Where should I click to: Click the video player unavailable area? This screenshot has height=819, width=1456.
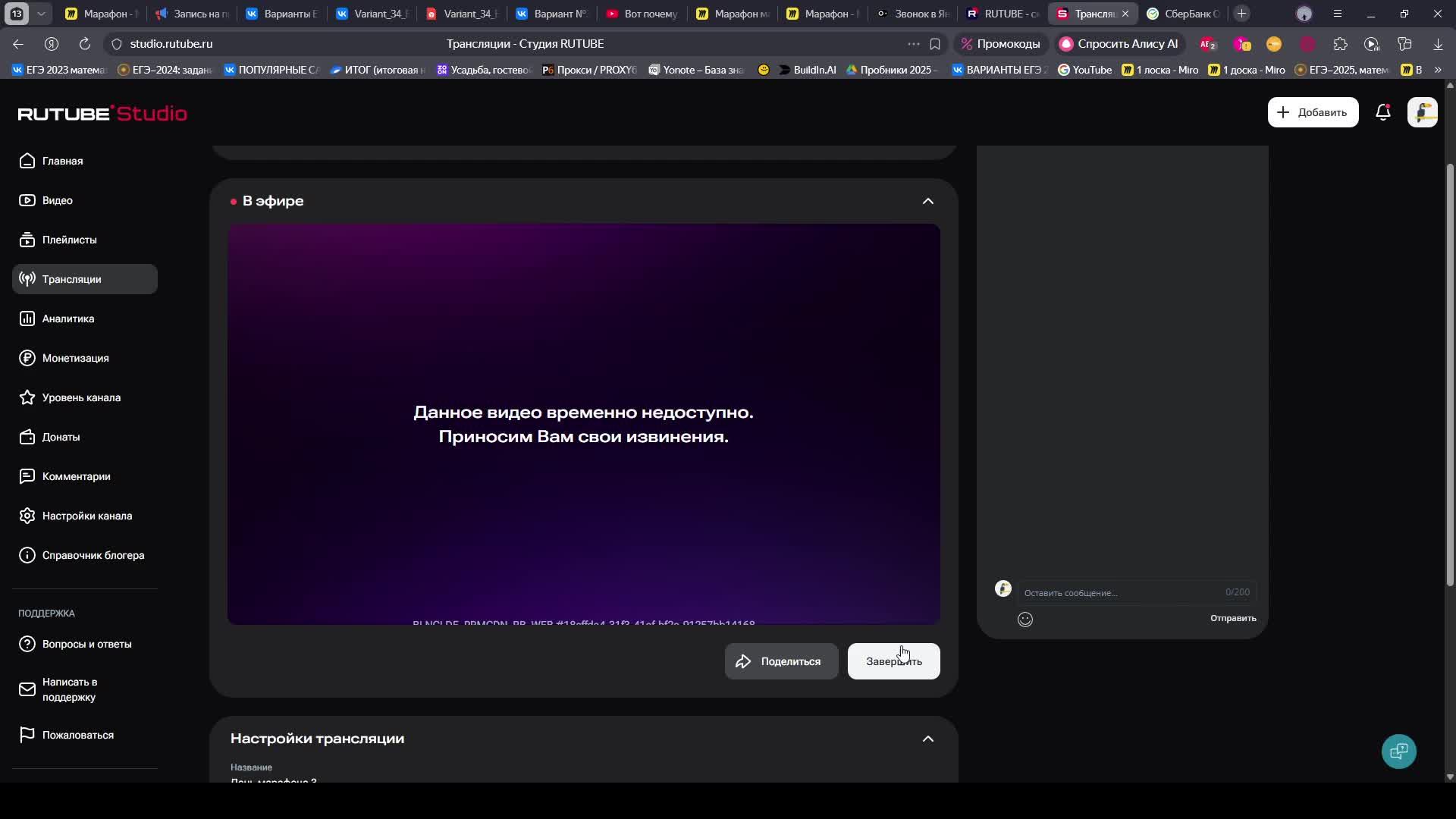coord(583,425)
